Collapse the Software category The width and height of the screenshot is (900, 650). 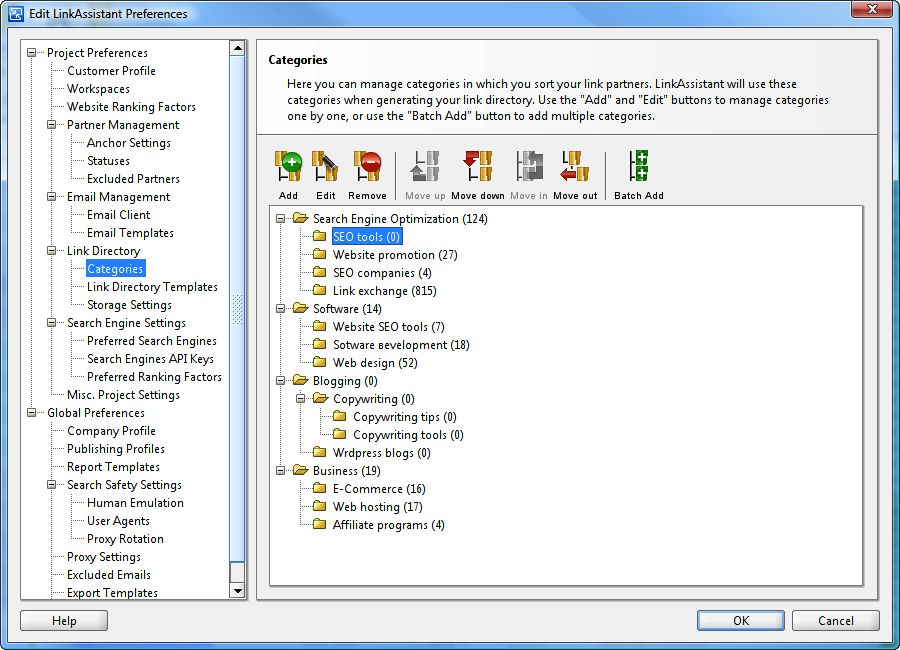[x=280, y=308]
